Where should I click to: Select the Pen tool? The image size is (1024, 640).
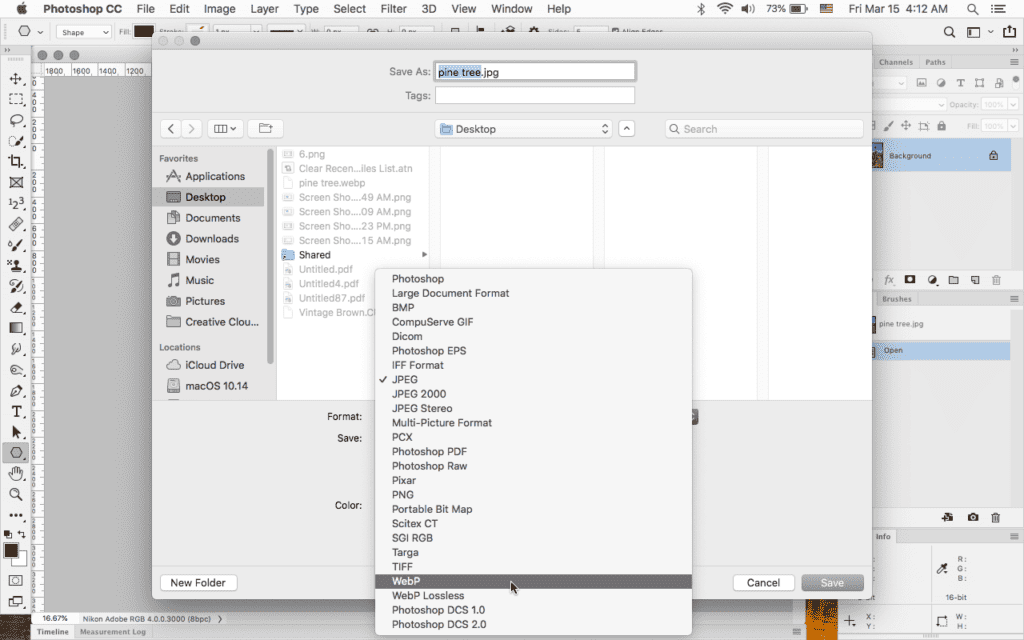pyautogui.click(x=16, y=391)
